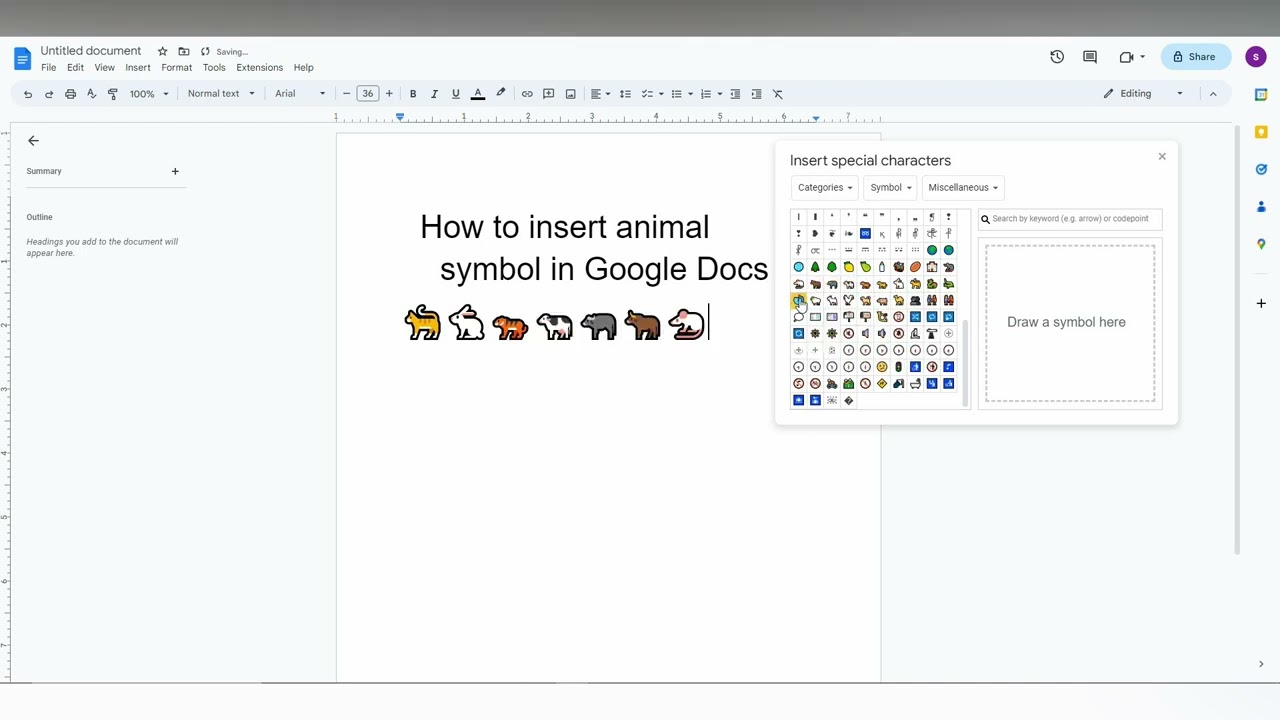The height and width of the screenshot is (720, 1280).
Task: Close the Insert special characters dialog
Action: 1162,157
